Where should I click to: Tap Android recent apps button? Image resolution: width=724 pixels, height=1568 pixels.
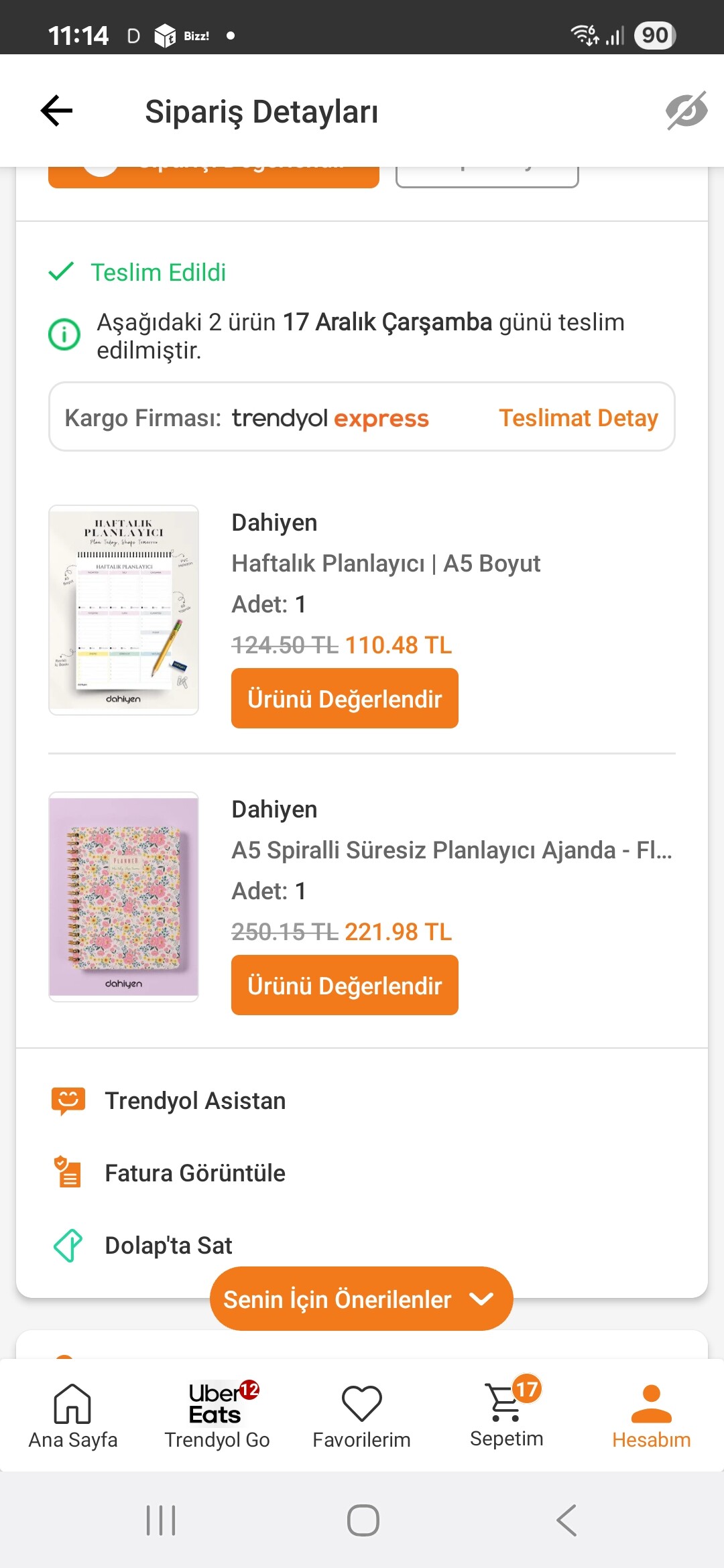[161, 1520]
